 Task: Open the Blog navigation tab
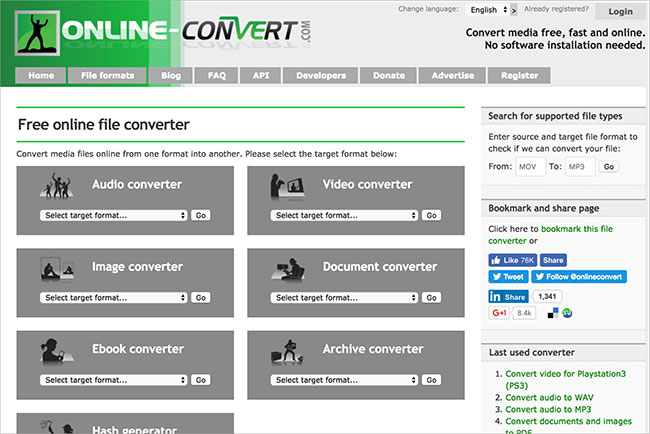(171, 75)
